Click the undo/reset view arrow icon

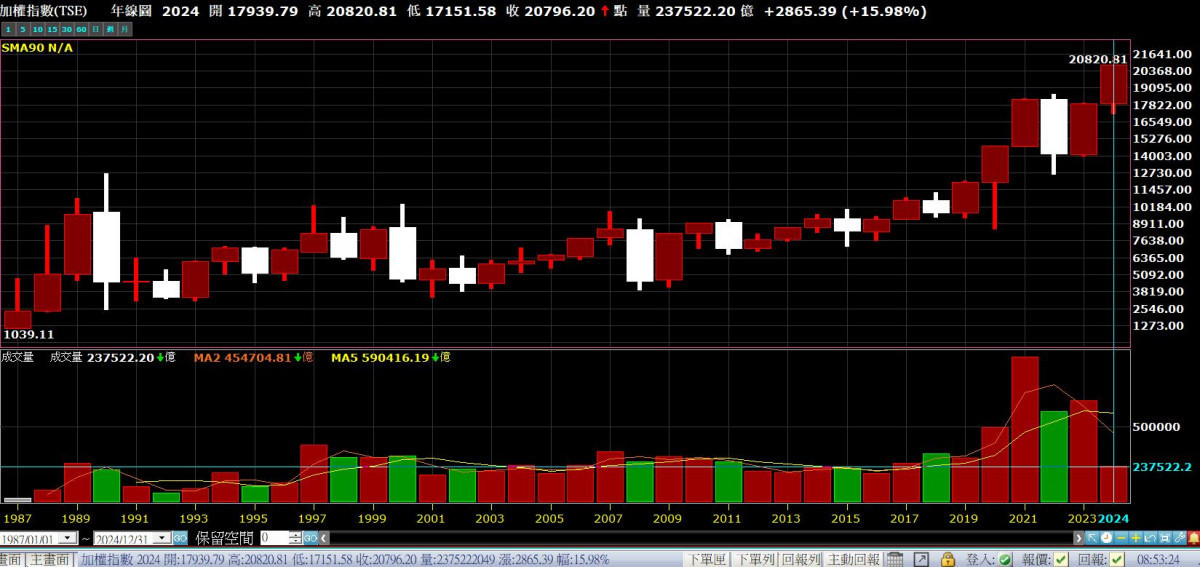[x=1150, y=538]
